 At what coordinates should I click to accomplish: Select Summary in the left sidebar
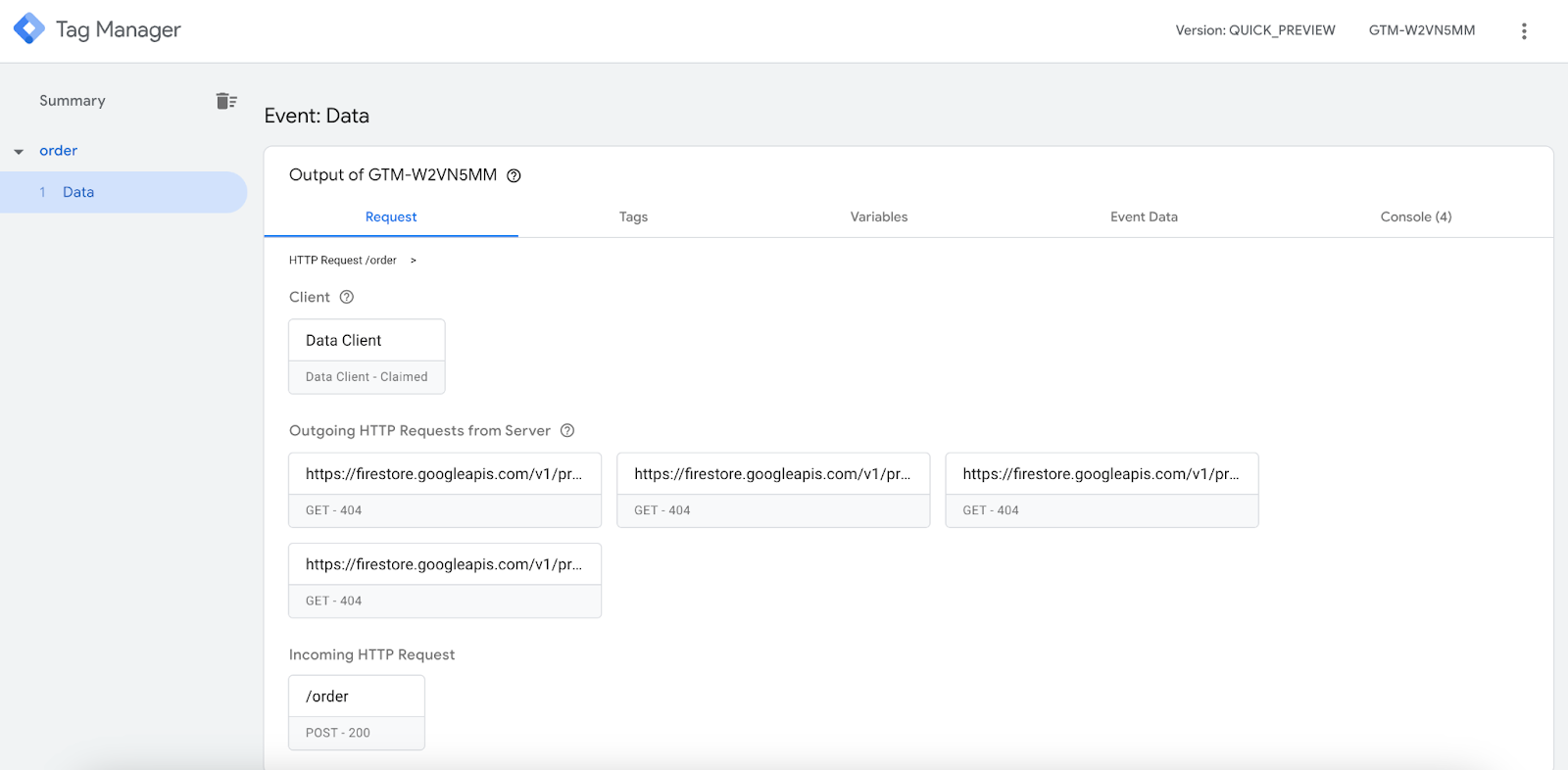(x=73, y=101)
